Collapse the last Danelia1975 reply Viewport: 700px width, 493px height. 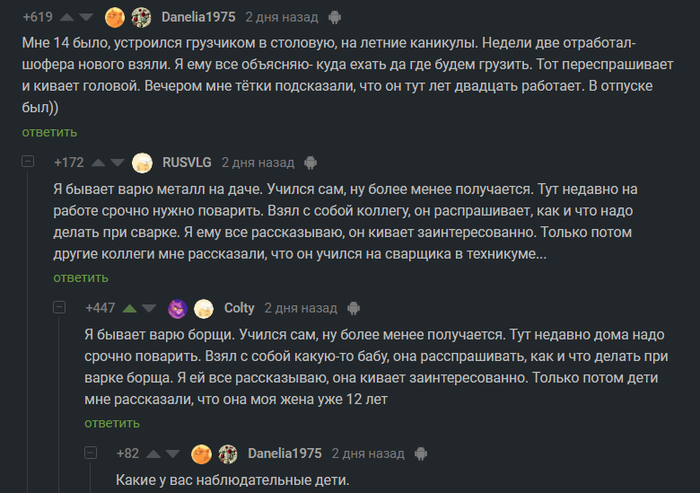pyautogui.click(x=90, y=453)
